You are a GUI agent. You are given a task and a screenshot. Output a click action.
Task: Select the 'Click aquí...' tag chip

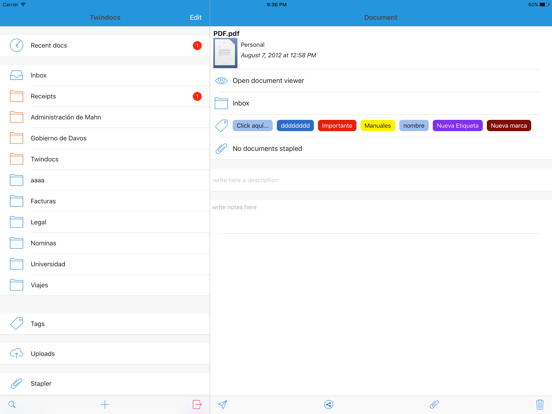click(x=252, y=126)
